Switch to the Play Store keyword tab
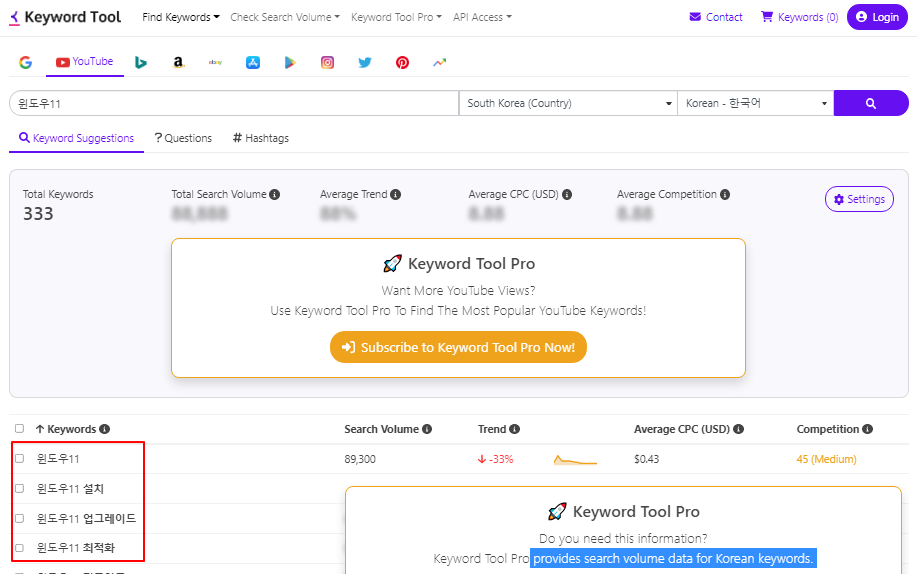 pyautogui.click(x=290, y=62)
